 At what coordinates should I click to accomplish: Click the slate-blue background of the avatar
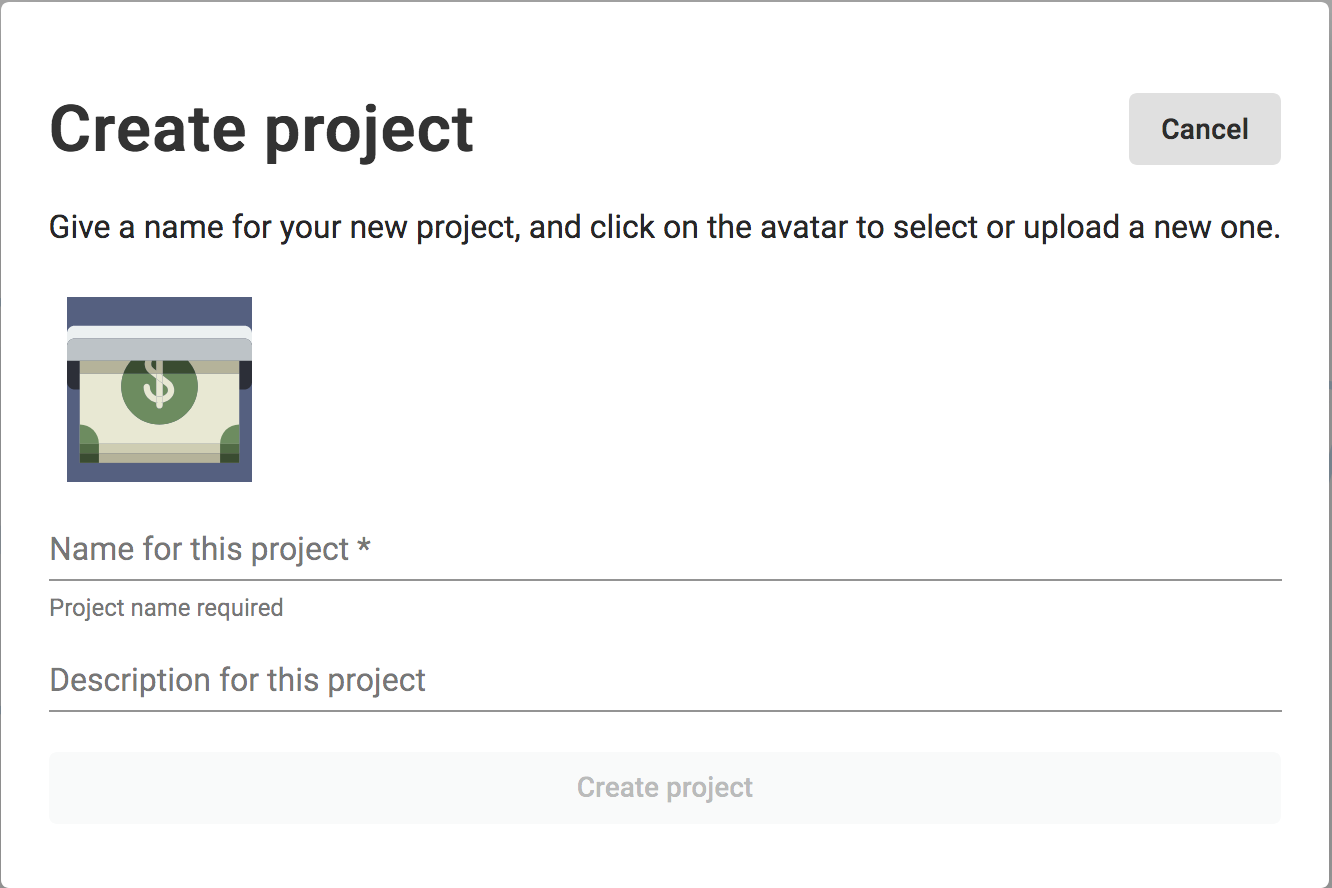coord(159,311)
